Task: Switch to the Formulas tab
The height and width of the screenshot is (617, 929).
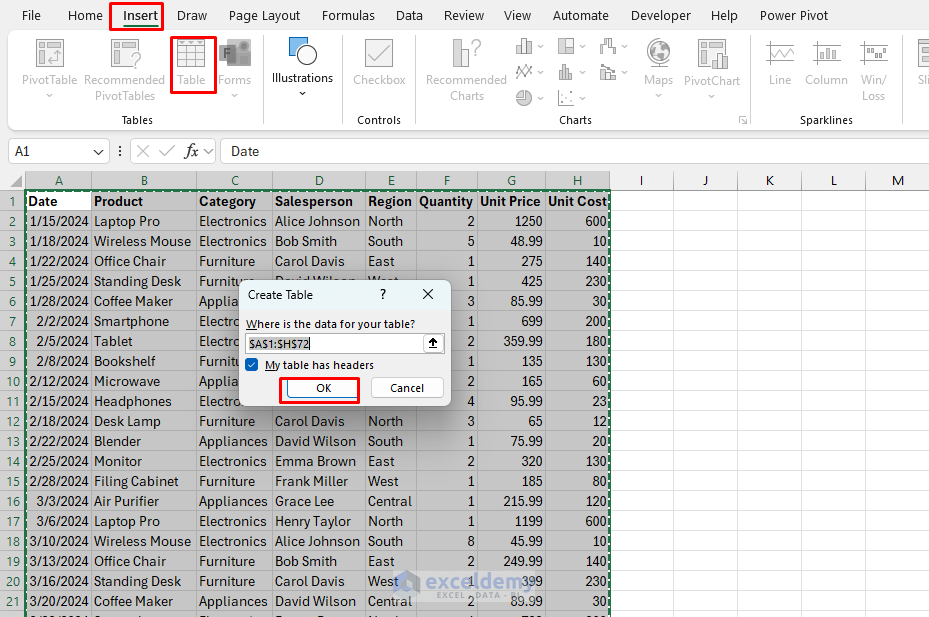Action: click(348, 15)
